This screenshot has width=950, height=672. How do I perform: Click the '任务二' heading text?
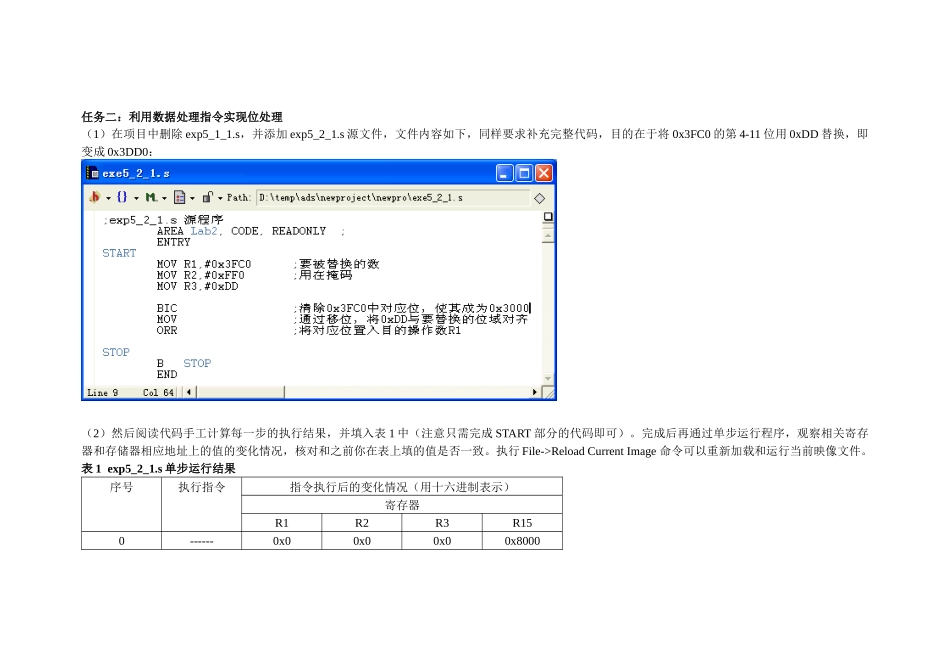(182, 116)
